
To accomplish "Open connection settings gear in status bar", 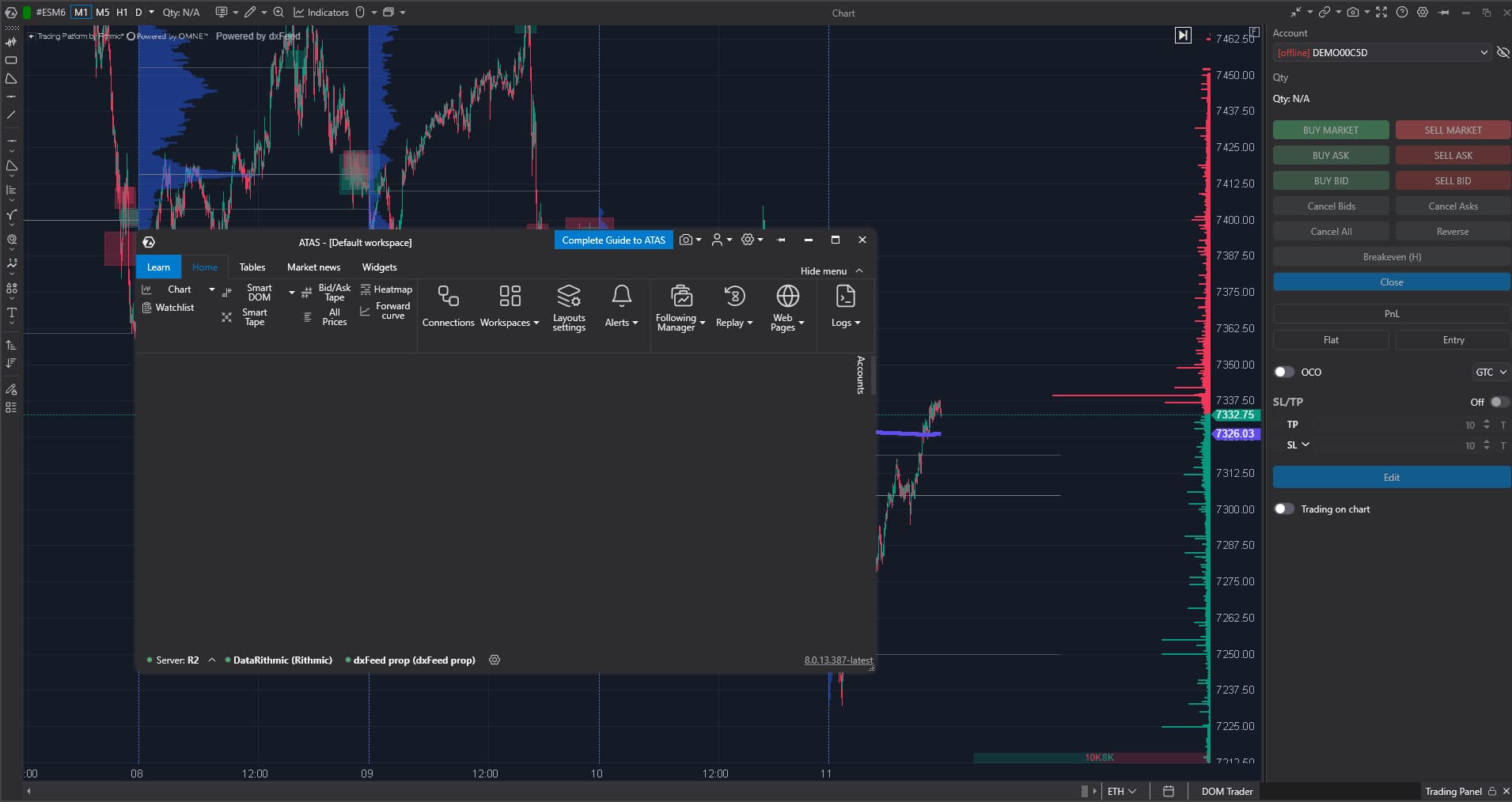I will (495, 660).
